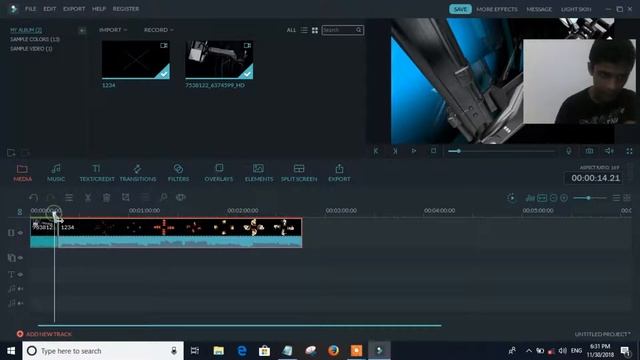Switch media library to list view
The width and height of the screenshot is (640, 360).
pos(304,30)
